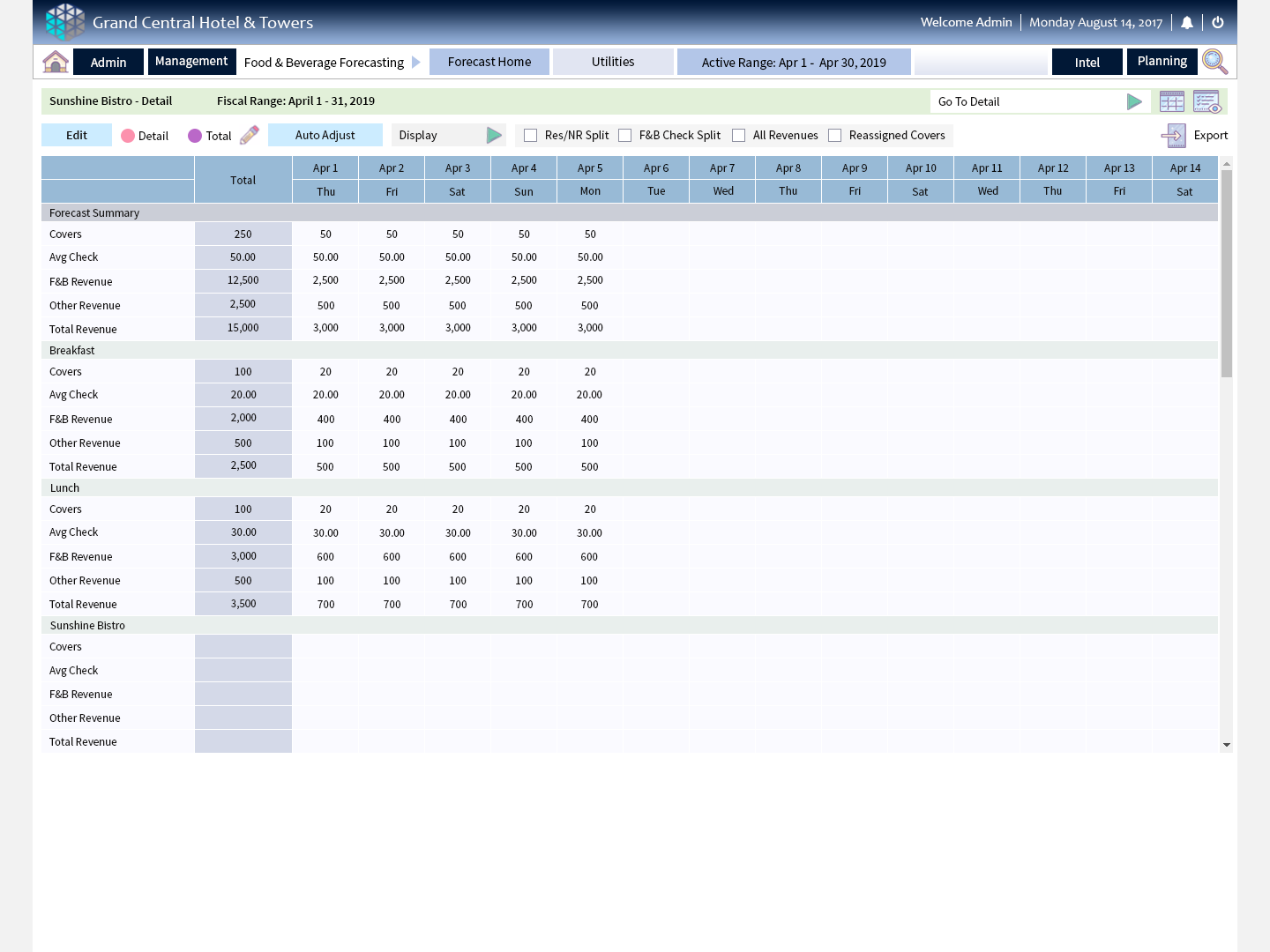
Task: Open the magnifying glass search icon
Action: [1214, 62]
